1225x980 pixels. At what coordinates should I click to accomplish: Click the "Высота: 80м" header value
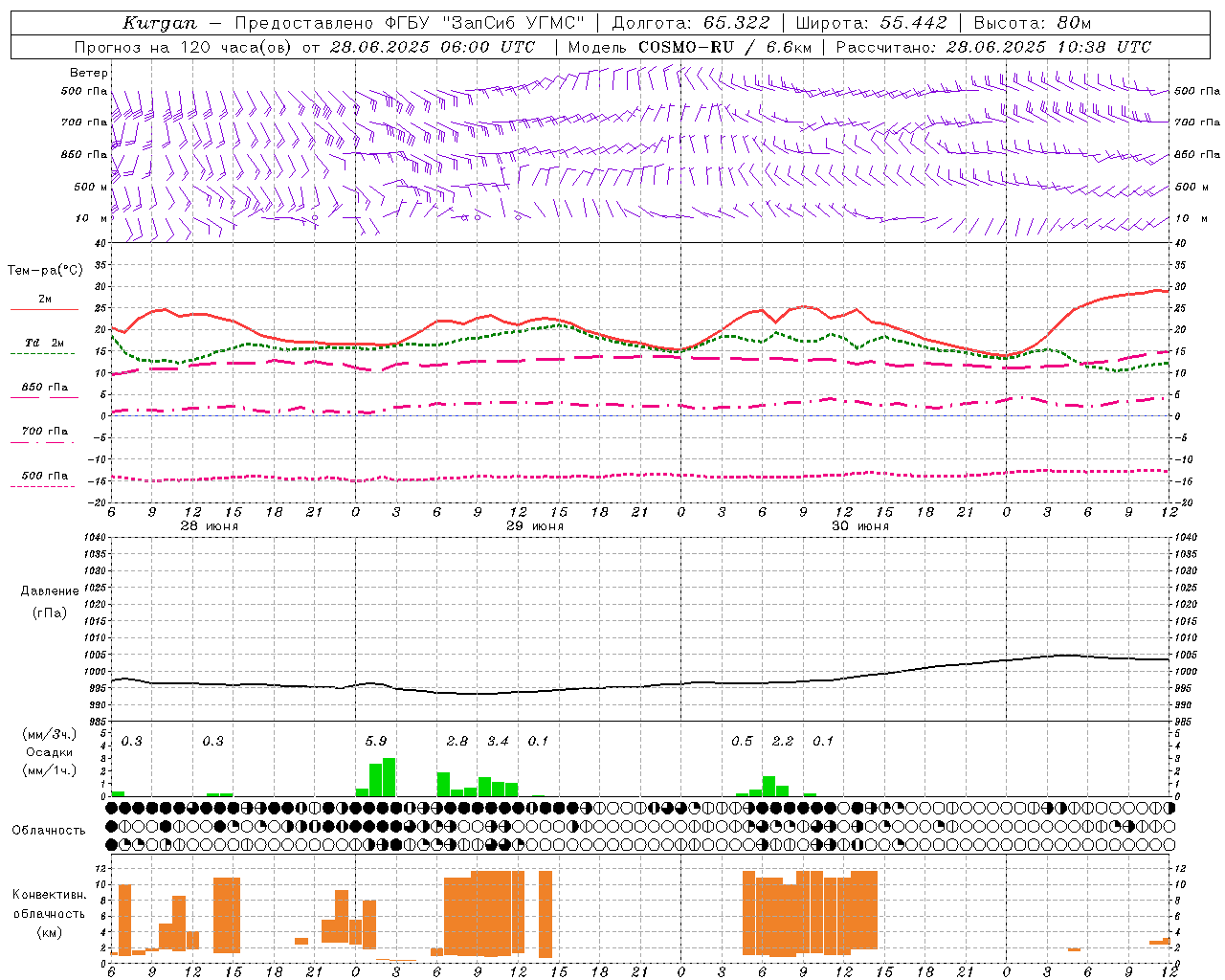(x=1032, y=23)
